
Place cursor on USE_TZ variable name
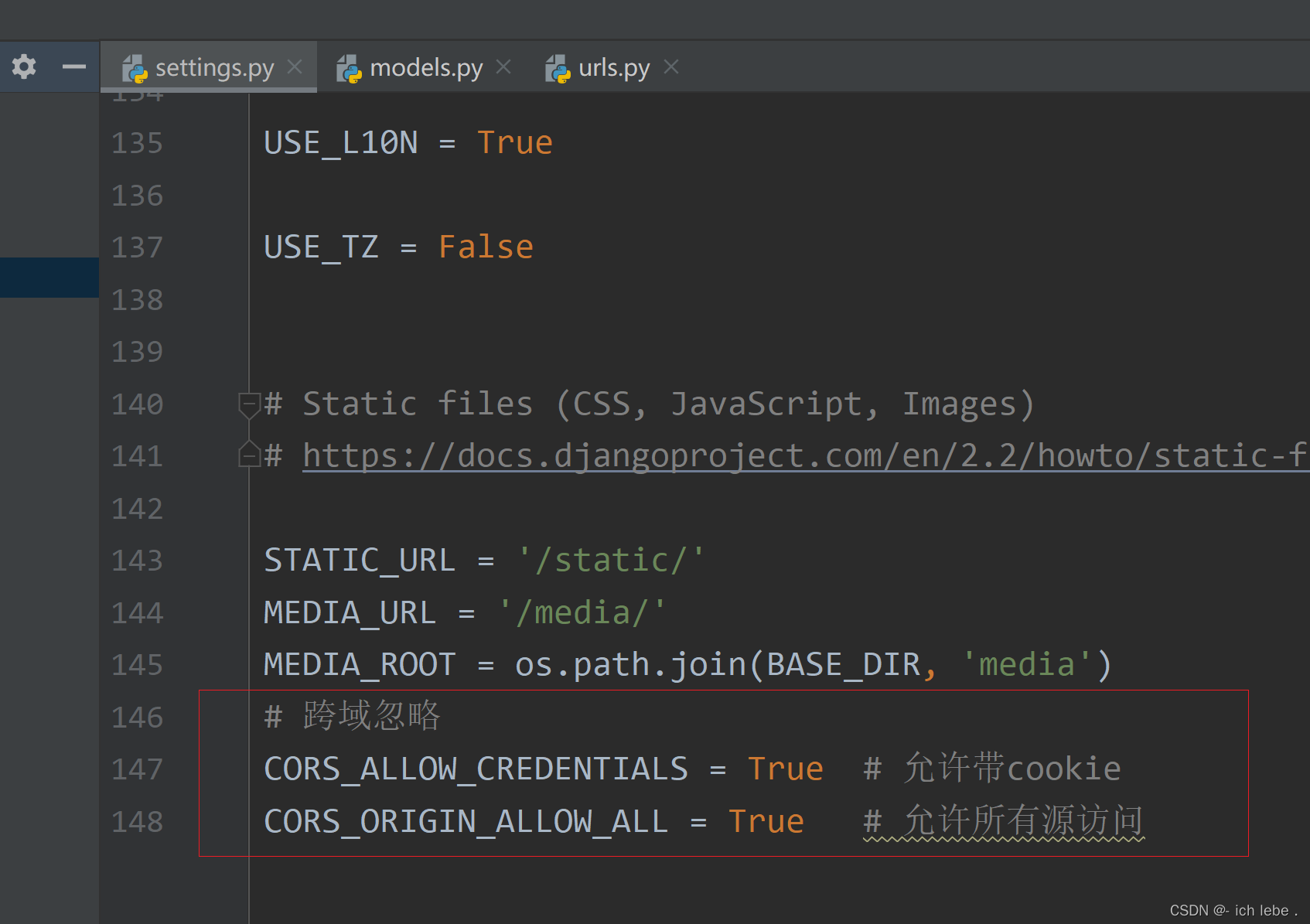pyautogui.click(x=322, y=247)
